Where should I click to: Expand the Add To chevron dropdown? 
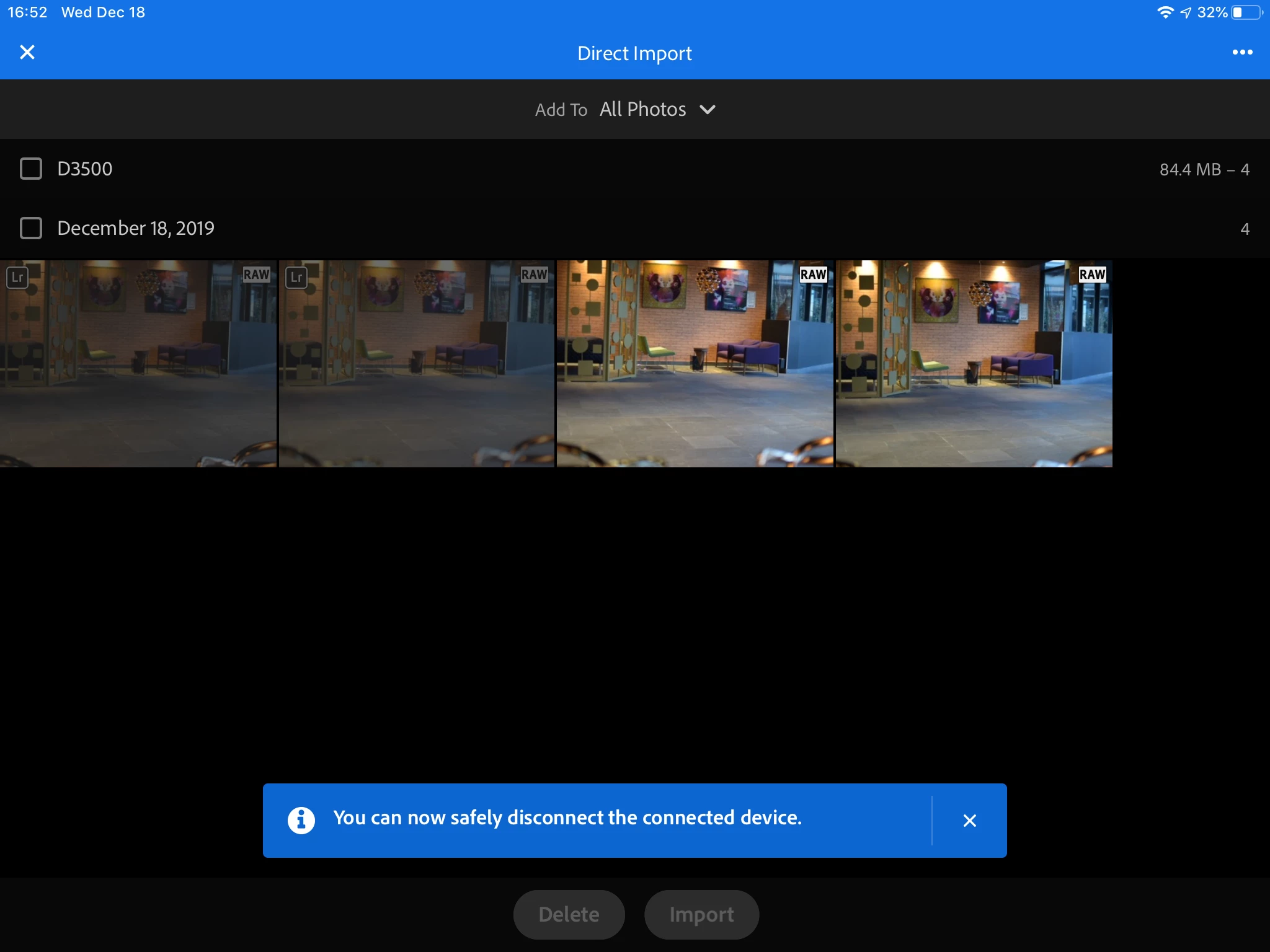tap(708, 110)
